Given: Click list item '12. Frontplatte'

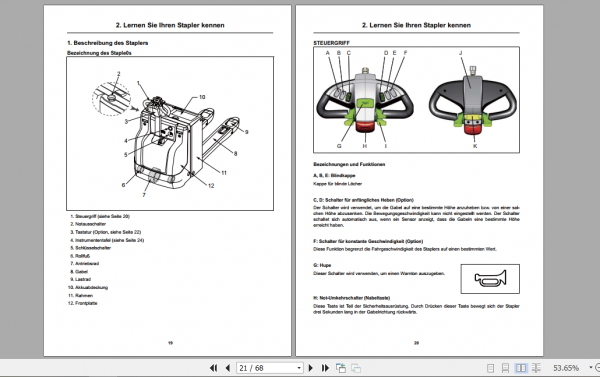Looking at the screenshot, I should tap(83, 303).
